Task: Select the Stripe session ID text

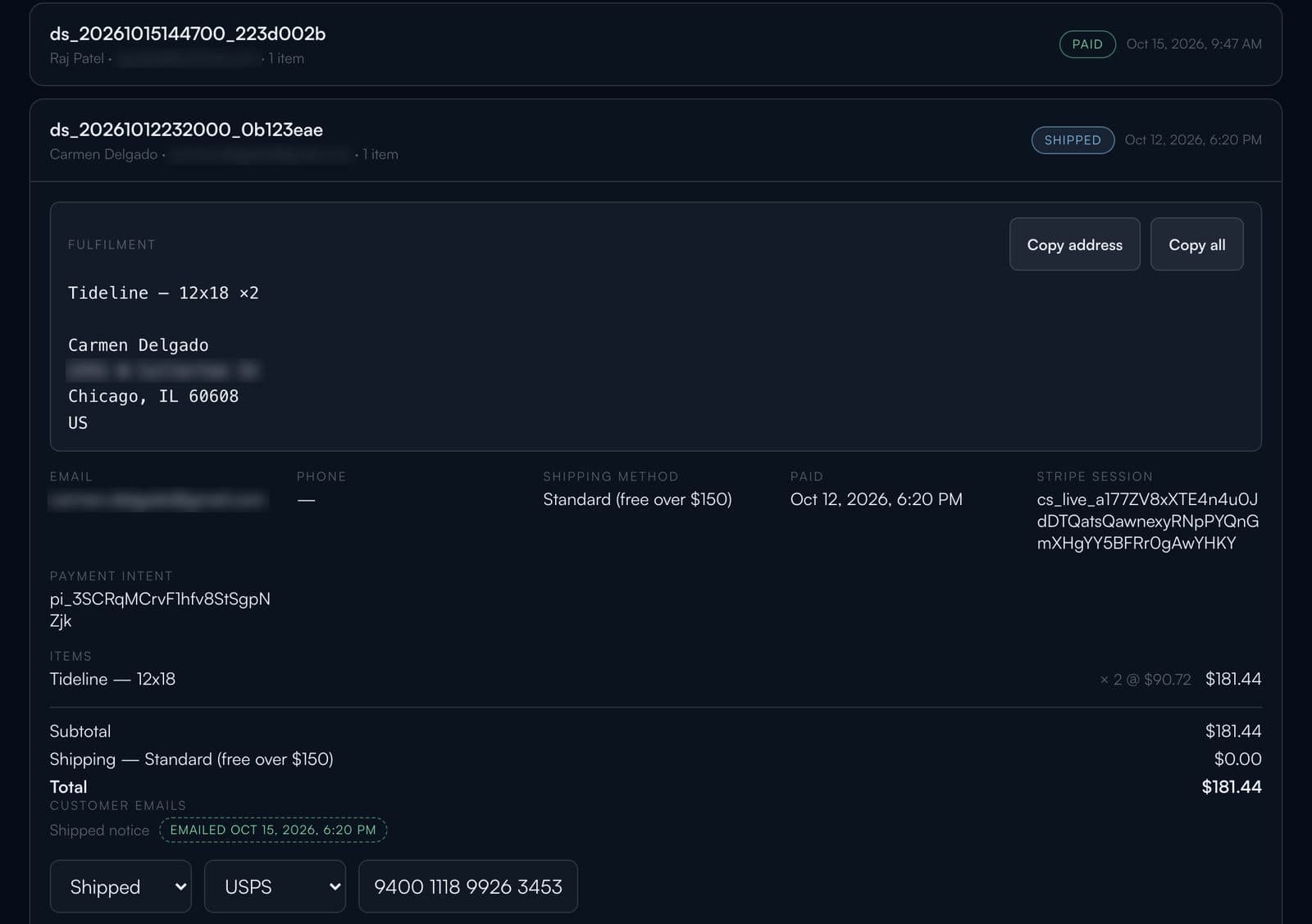Action: [1147, 521]
